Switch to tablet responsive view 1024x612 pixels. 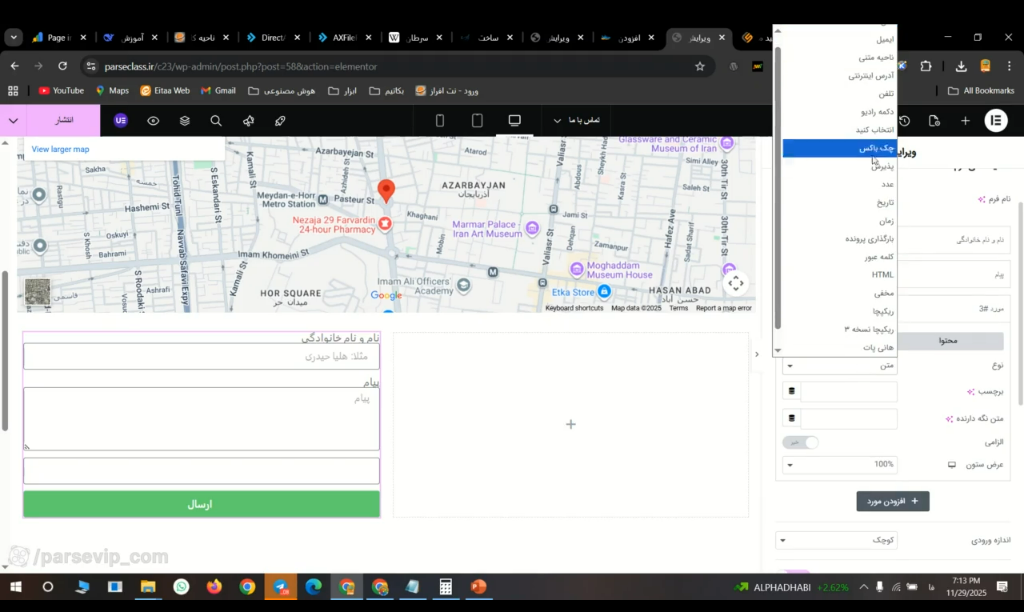pyautogui.click(x=477, y=120)
